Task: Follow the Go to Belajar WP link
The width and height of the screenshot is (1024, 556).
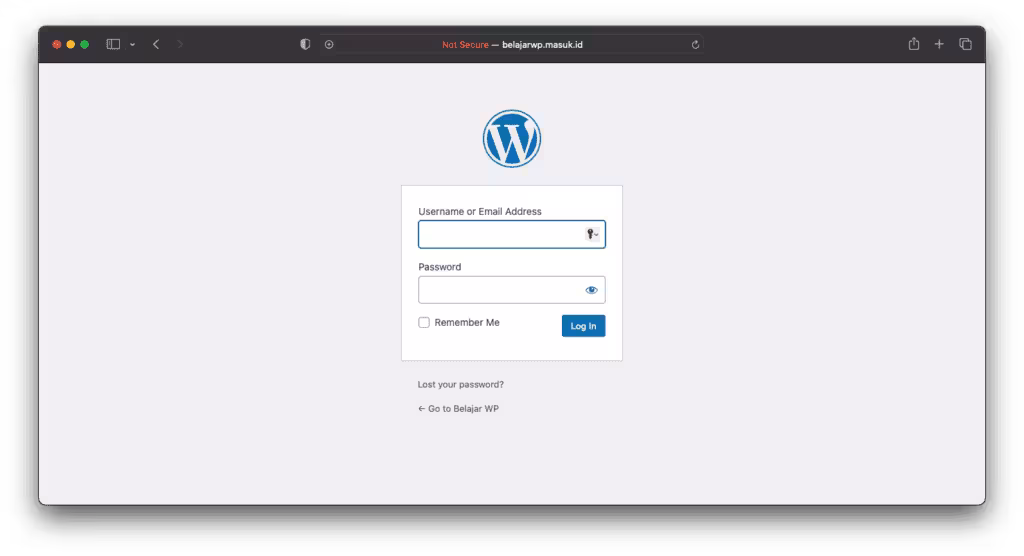Action: coord(458,408)
